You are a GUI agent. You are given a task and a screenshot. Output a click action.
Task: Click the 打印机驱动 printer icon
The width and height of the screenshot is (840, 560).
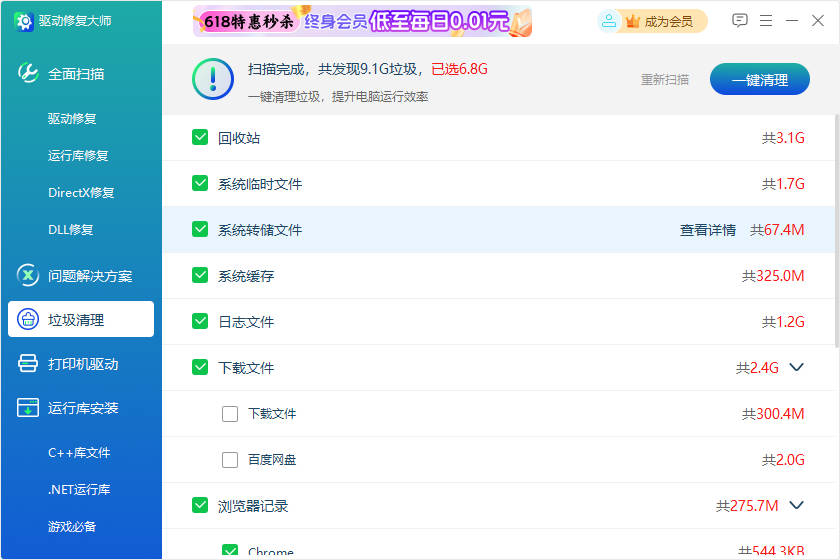click(28, 363)
